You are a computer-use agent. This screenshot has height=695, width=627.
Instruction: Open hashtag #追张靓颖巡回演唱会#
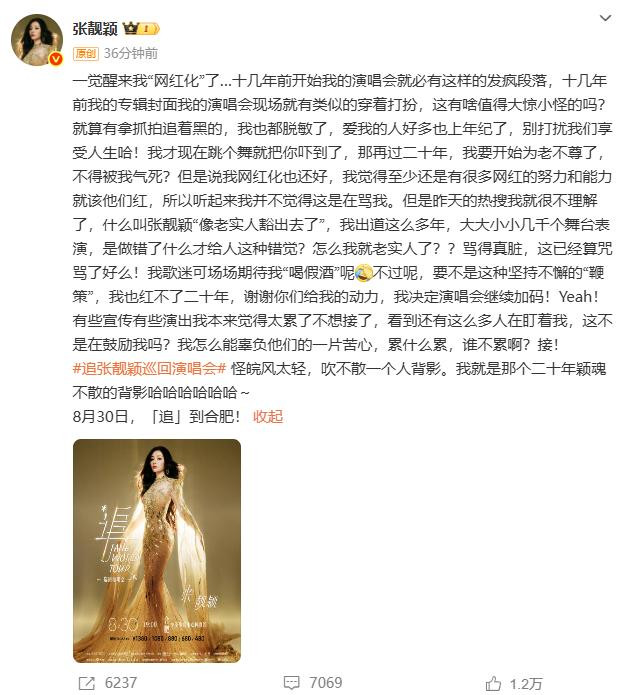149,368
